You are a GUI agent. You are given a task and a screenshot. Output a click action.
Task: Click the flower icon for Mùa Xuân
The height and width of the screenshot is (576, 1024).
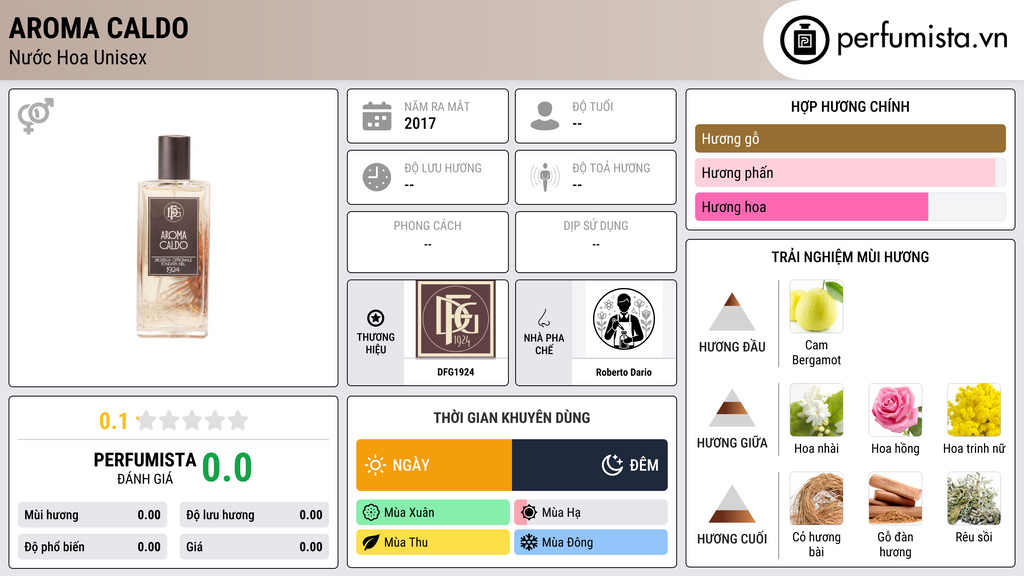[371, 513]
